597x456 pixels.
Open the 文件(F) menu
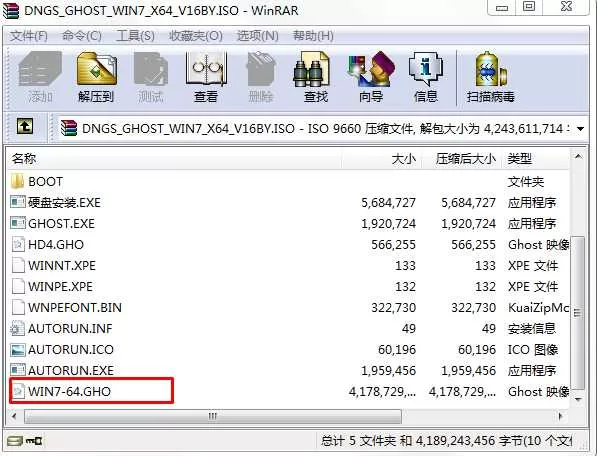point(29,36)
